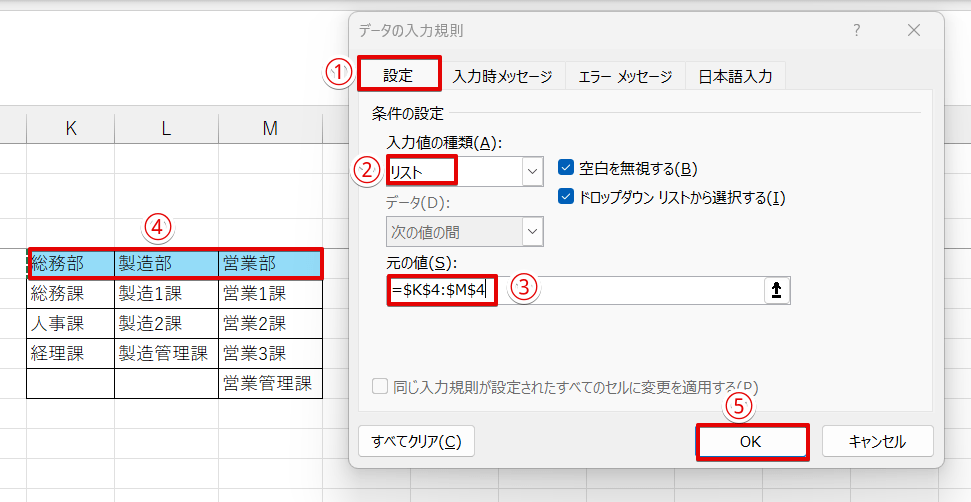Click the help question mark icon

click(856, 31)
